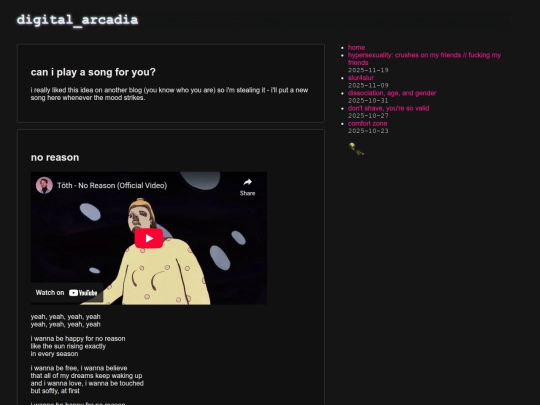540x405 pixels.
Task: Click the no reason heading
Action: 55,157
